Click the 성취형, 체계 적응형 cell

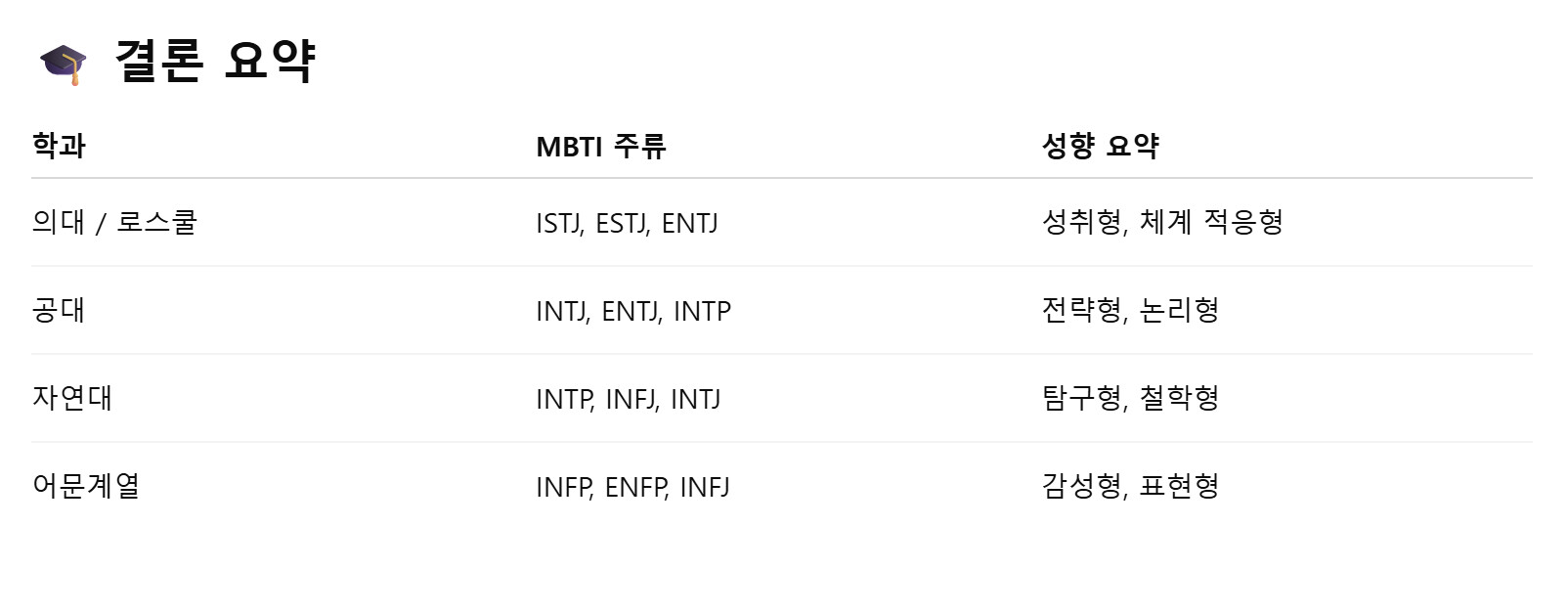pos(1162,222)
